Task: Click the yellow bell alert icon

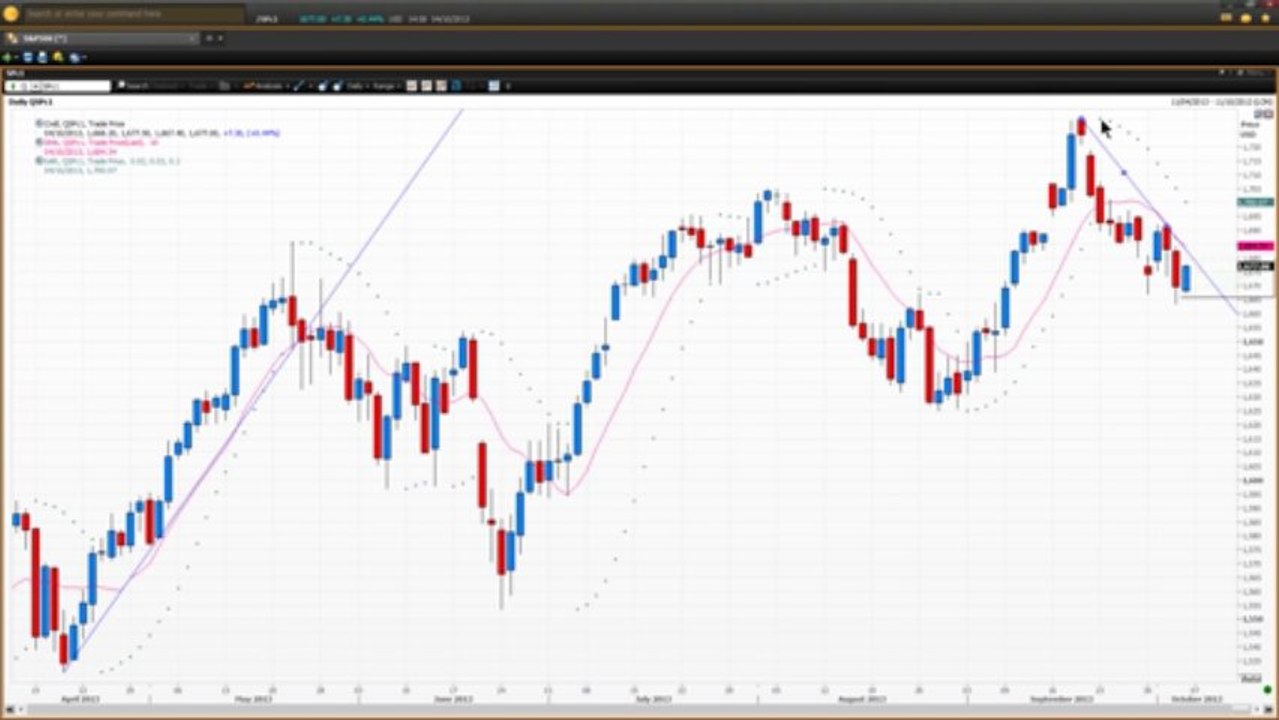Action: pyautogui.click(x=58, y=57)
